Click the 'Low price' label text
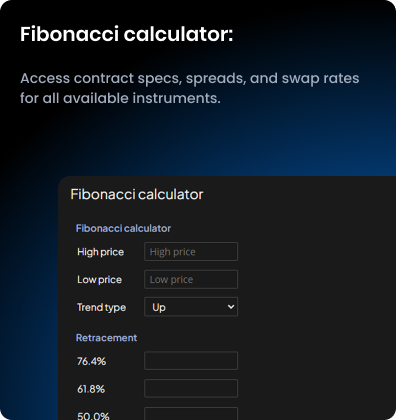396x420 pixels. tap(99, 280)
